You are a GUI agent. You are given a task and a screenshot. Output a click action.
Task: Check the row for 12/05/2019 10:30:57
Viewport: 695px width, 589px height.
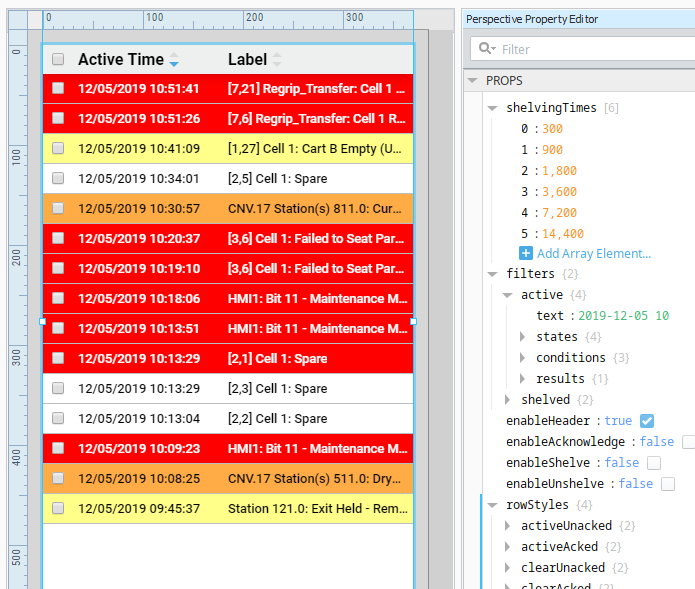click(58, 208)
